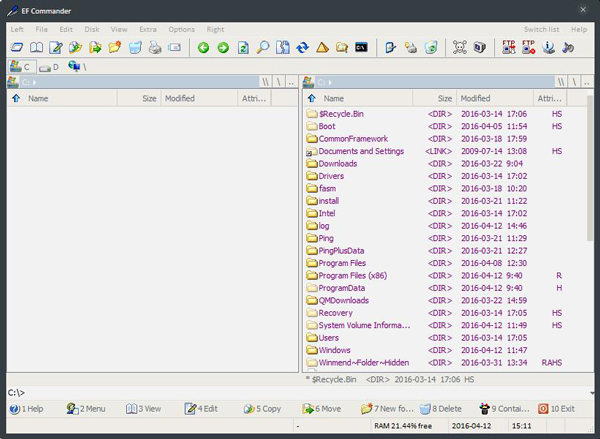Sort left panel by Size column
This screenshot has height=439, width=600.
coord(139,98)
